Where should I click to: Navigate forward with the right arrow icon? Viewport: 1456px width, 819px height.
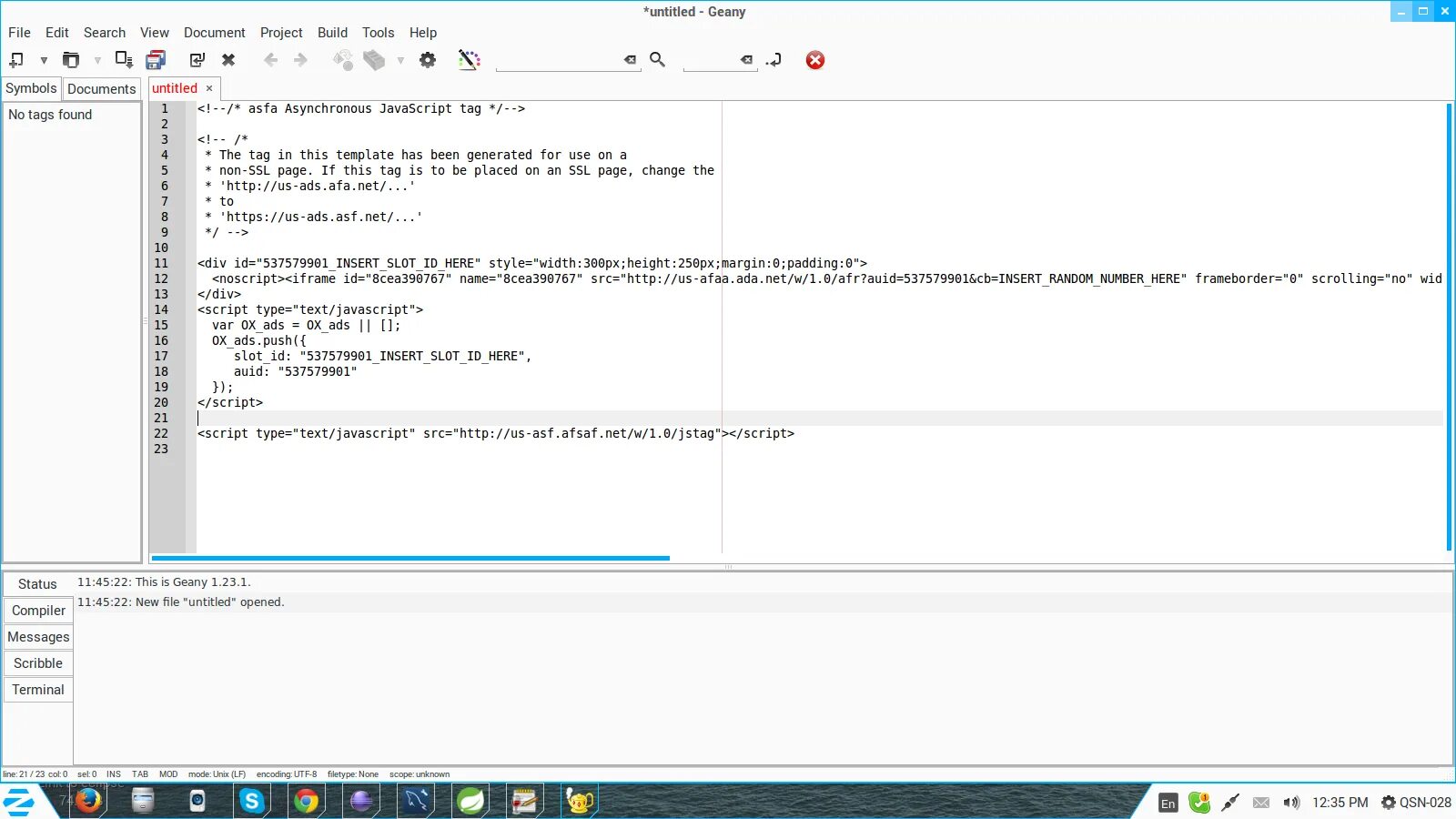pos(300,60)
